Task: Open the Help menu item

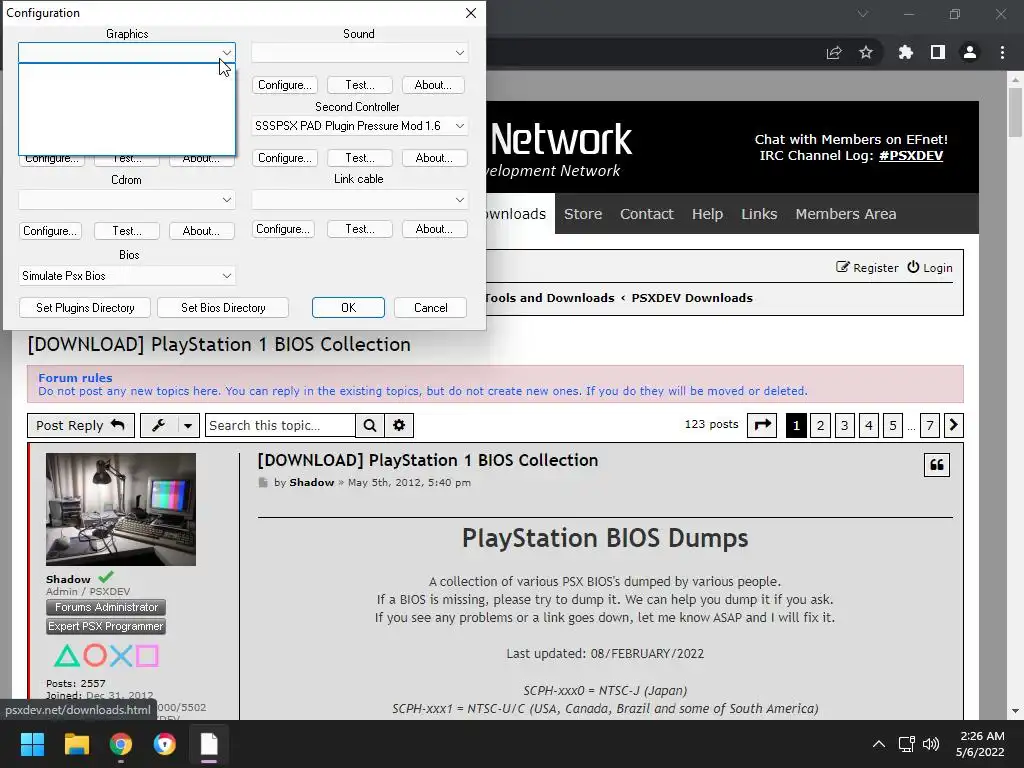Action: (707, 214)
